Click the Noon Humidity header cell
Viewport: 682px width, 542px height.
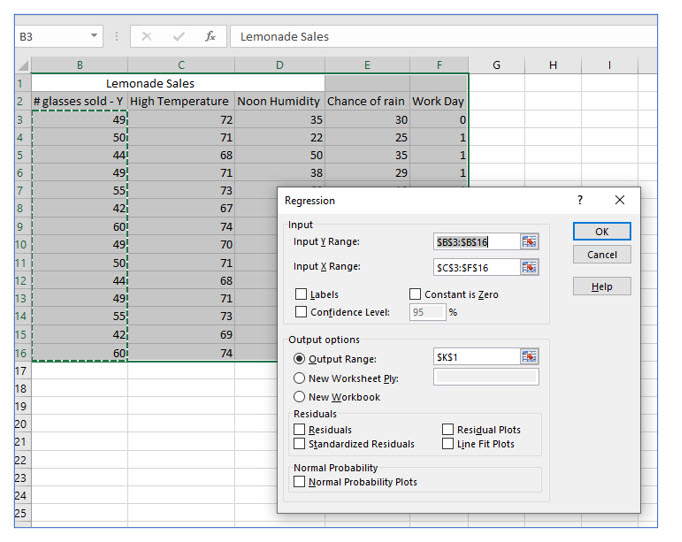(x=280, y=101)
